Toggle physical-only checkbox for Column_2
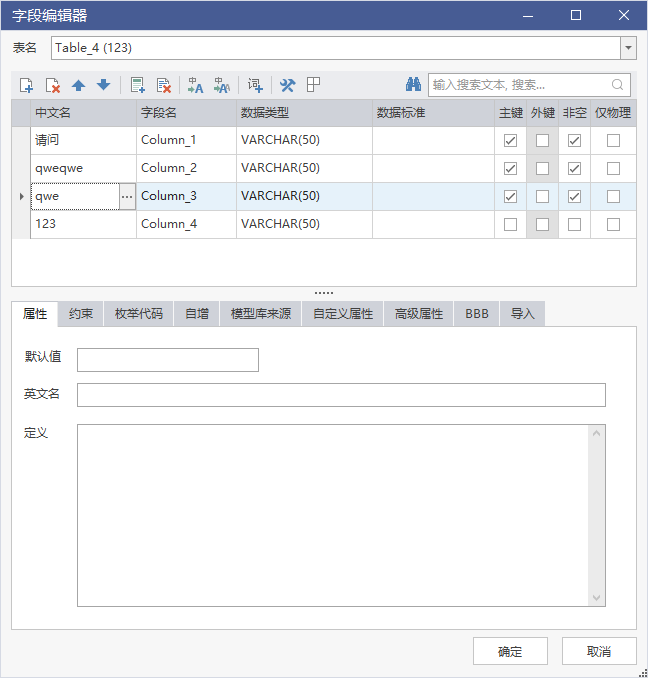 pyautogui.click(x=613, y=169)
